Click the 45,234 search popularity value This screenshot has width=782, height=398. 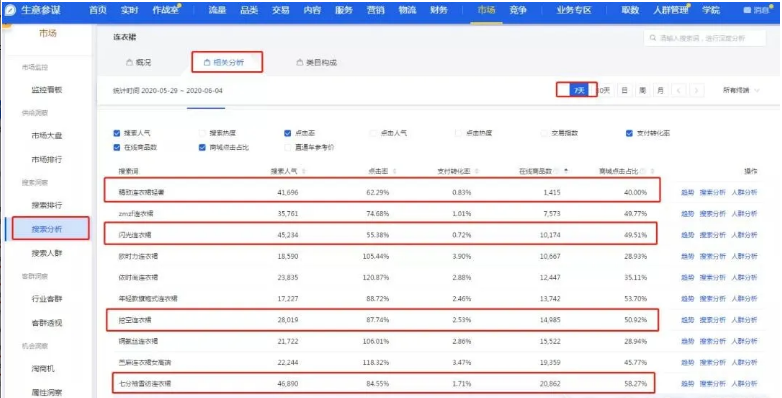288,235
